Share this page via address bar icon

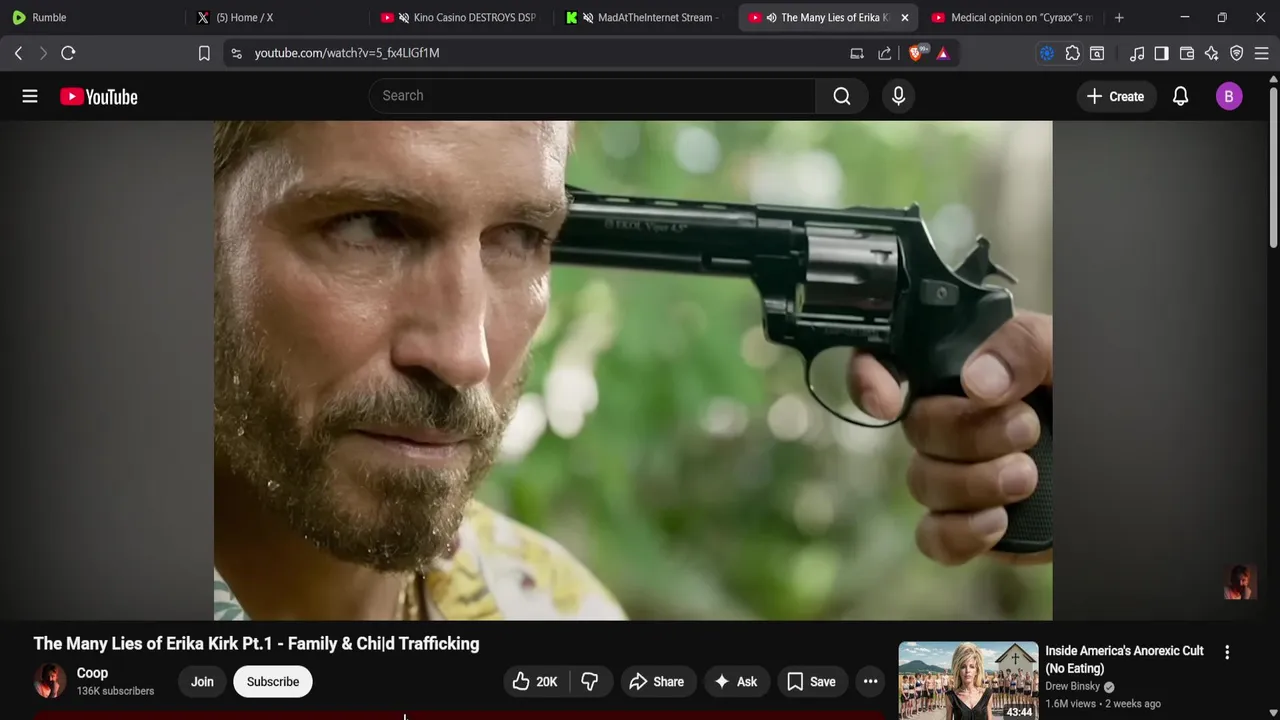click(885, 53)
